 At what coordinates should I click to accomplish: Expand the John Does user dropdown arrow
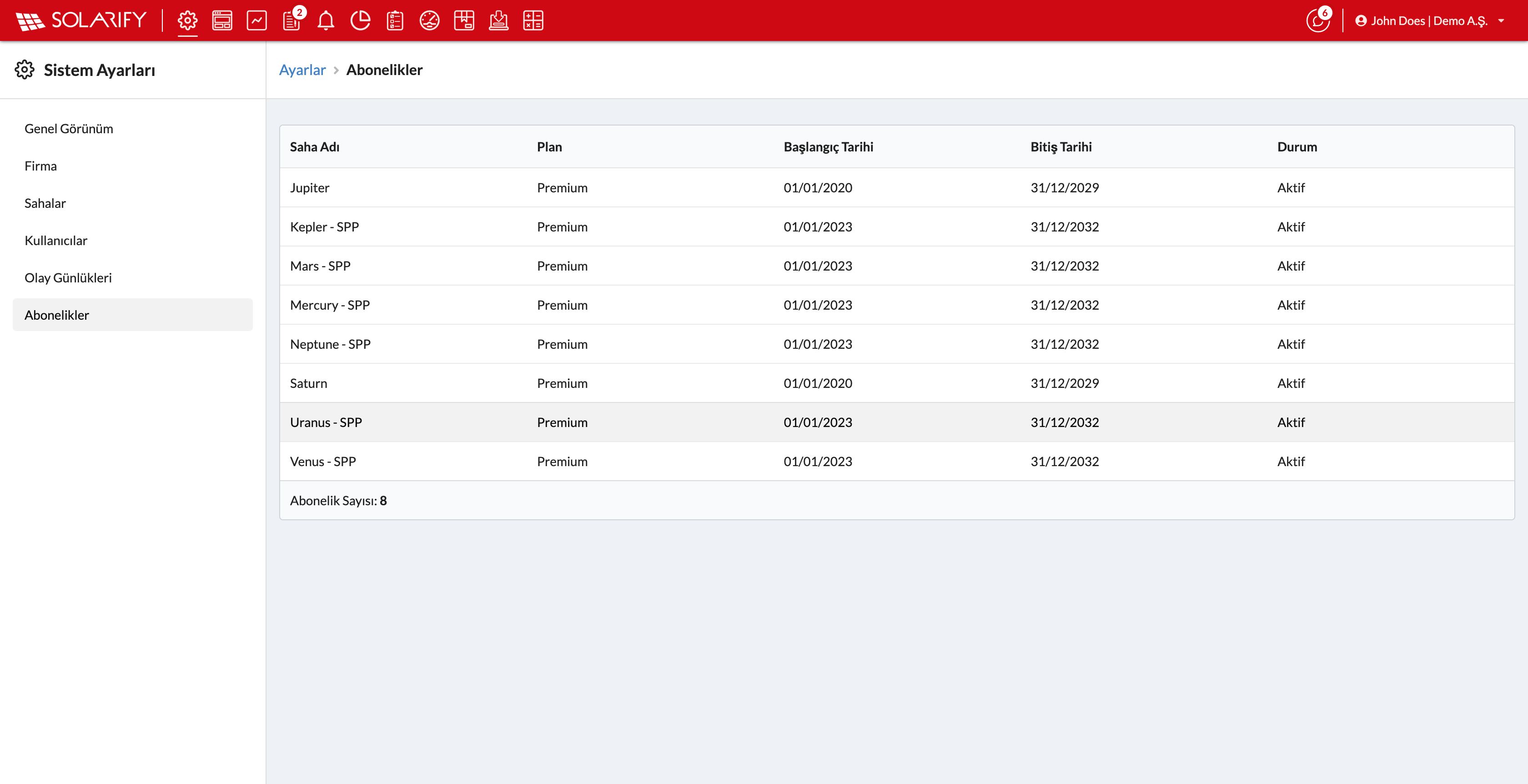coord(1501,21)
